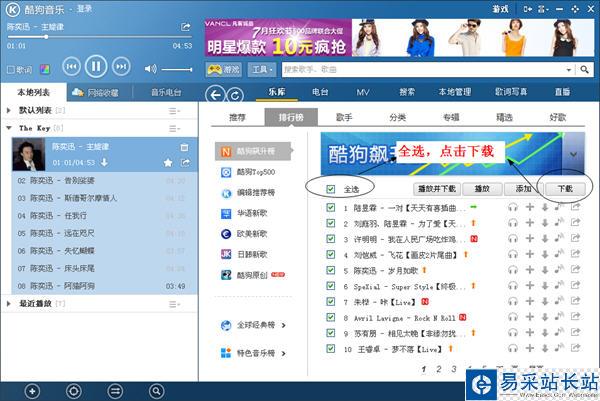Open the MV tab
This screenshot has height=401, width=600.
coord(362,92)
